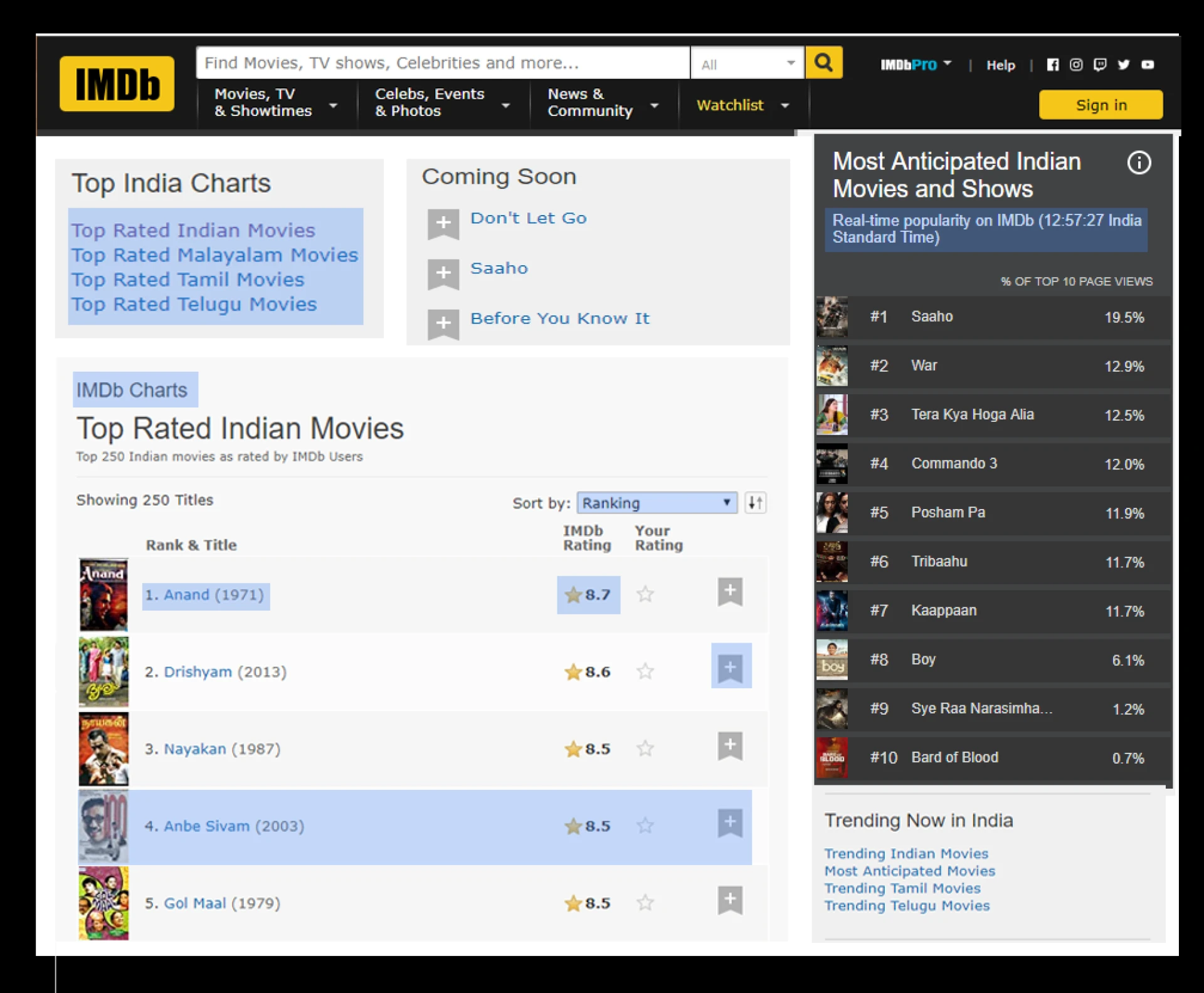Click the search magnifier icon
Viewport: 1204px width, 993px height.
(823, 63)
